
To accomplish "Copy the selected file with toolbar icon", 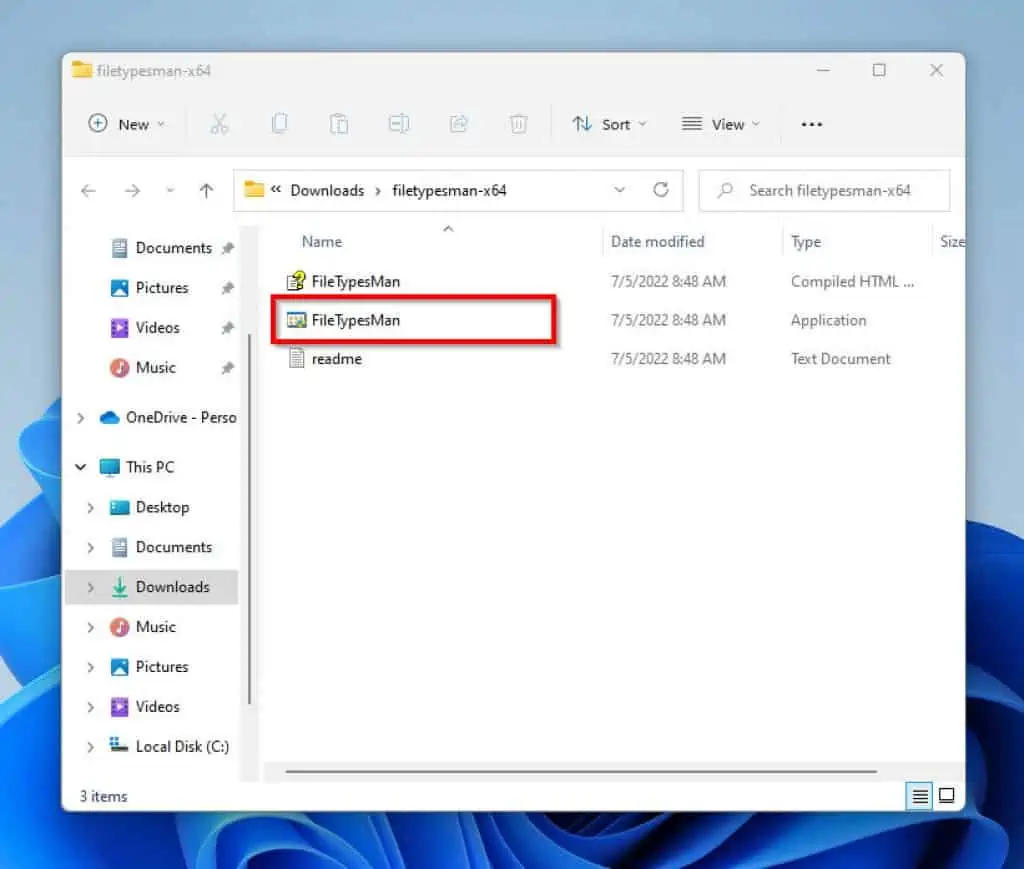I will [x=279, y=123].
